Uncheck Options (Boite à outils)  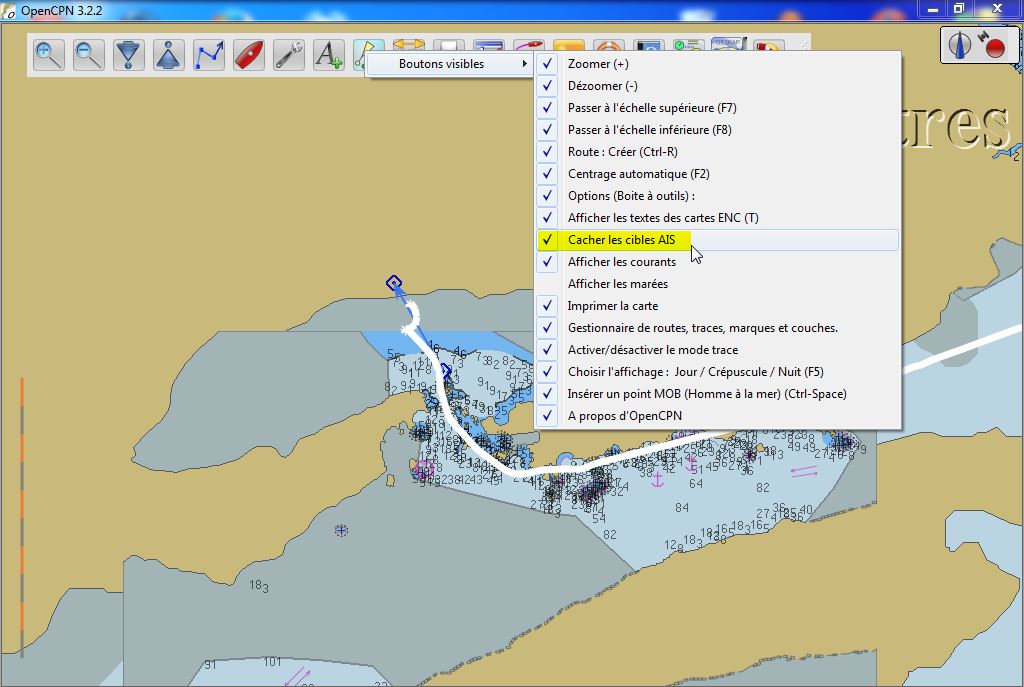click(x=717, y=196)
